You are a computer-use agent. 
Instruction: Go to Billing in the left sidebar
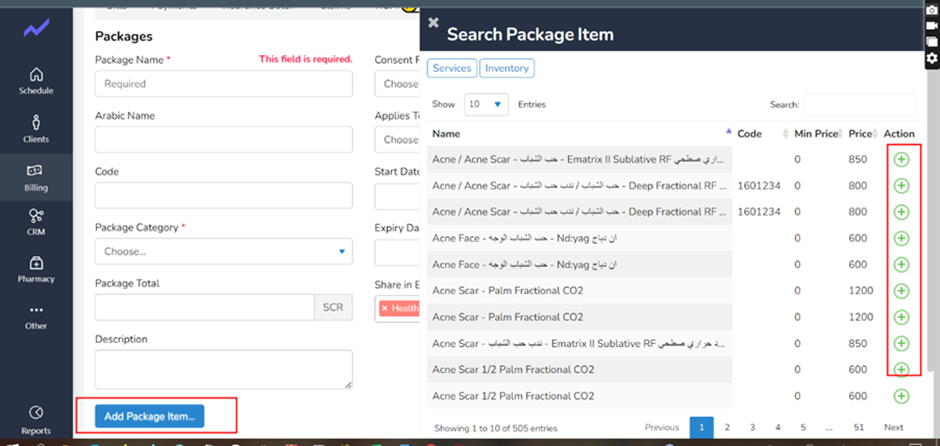pyautogui.click(x=36, y=177)
